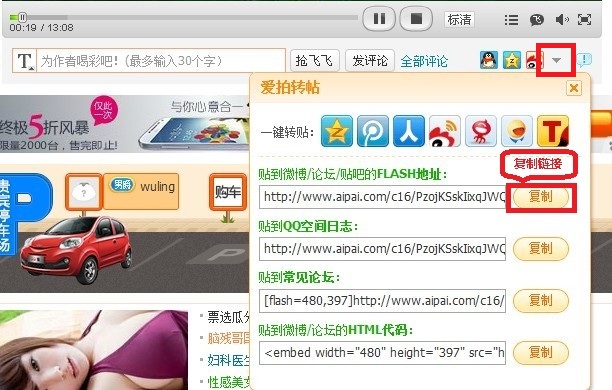The height and width of the screenshot is (390, 612).
Task: Select the HTML代码 embed field
Action: (382, 353)
